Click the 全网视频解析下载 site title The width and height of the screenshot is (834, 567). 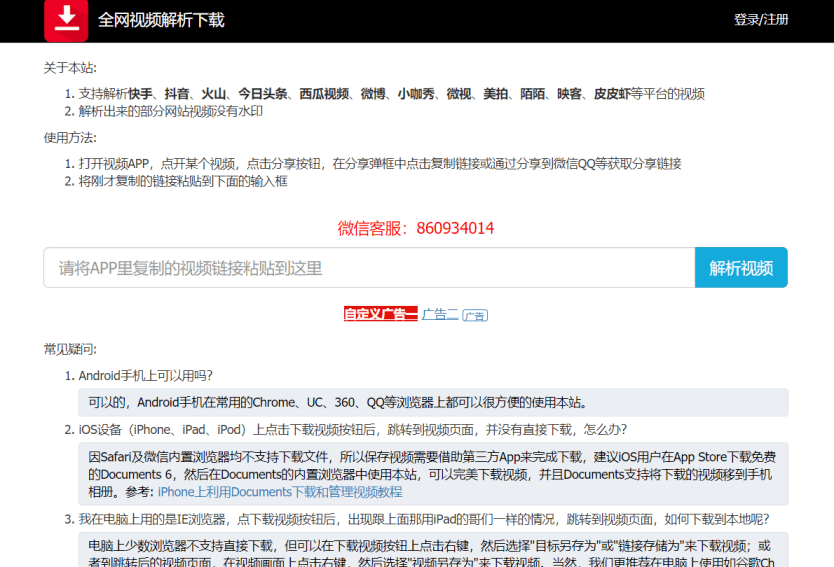coord(161,20)
